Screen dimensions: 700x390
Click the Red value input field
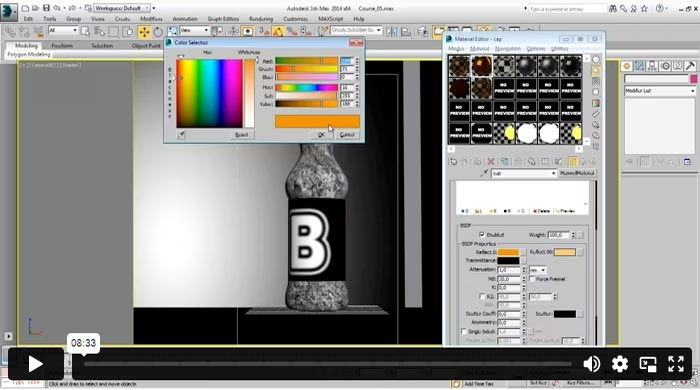click(346, 61)
